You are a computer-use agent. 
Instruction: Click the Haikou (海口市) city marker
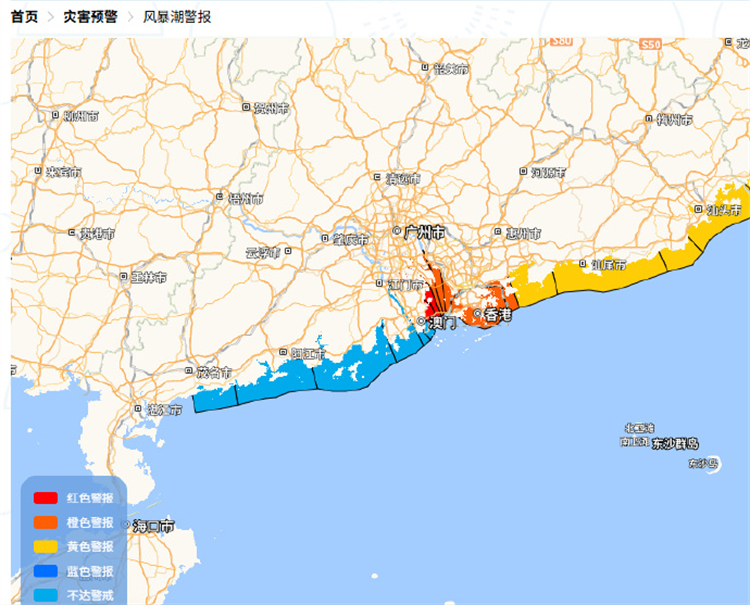(x=125, y=525)
